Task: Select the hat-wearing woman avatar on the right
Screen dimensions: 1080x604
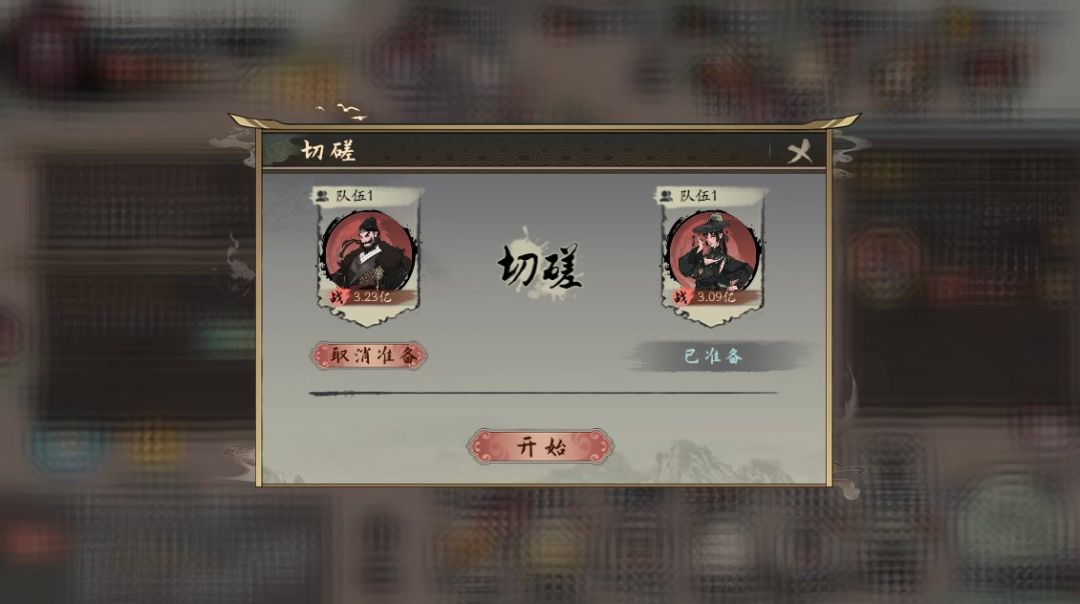Action: tap(713, 253)
